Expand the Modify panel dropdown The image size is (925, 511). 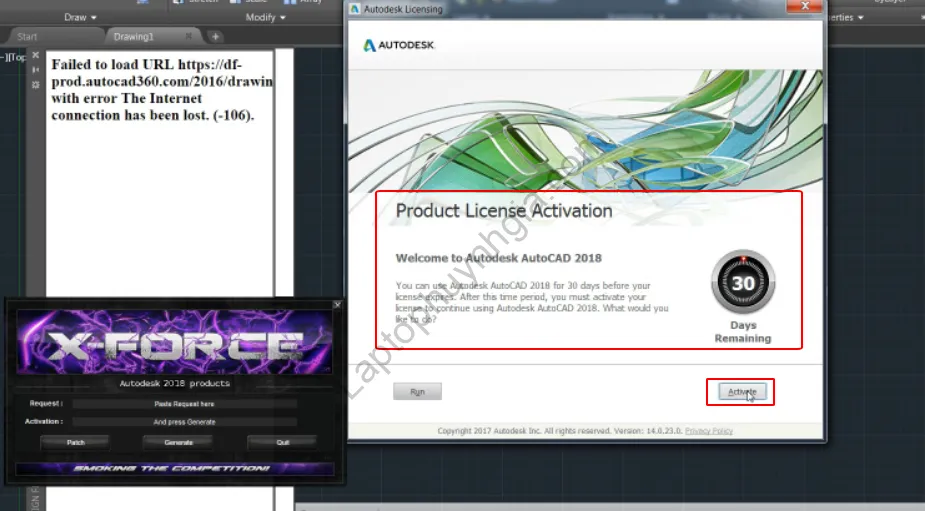pyautogui.click(x=266, y=17)
